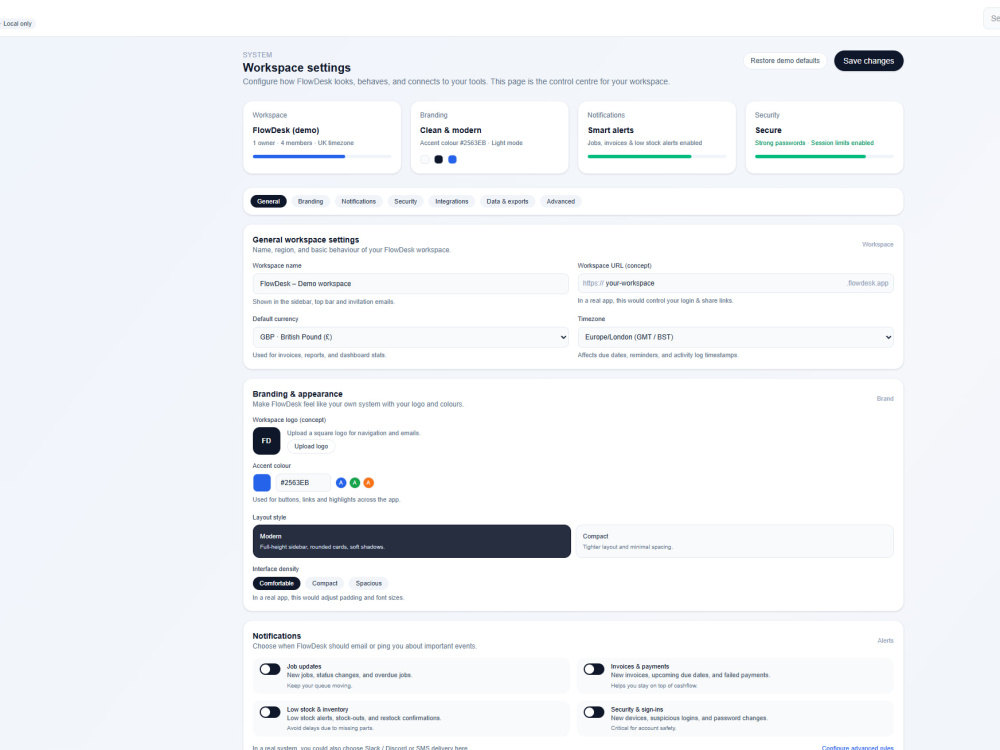Image resolution: width=1000 pixels, height=750 pixels.
Task: Toggle the Security & sign-ins switch
Action: [594, 712]
